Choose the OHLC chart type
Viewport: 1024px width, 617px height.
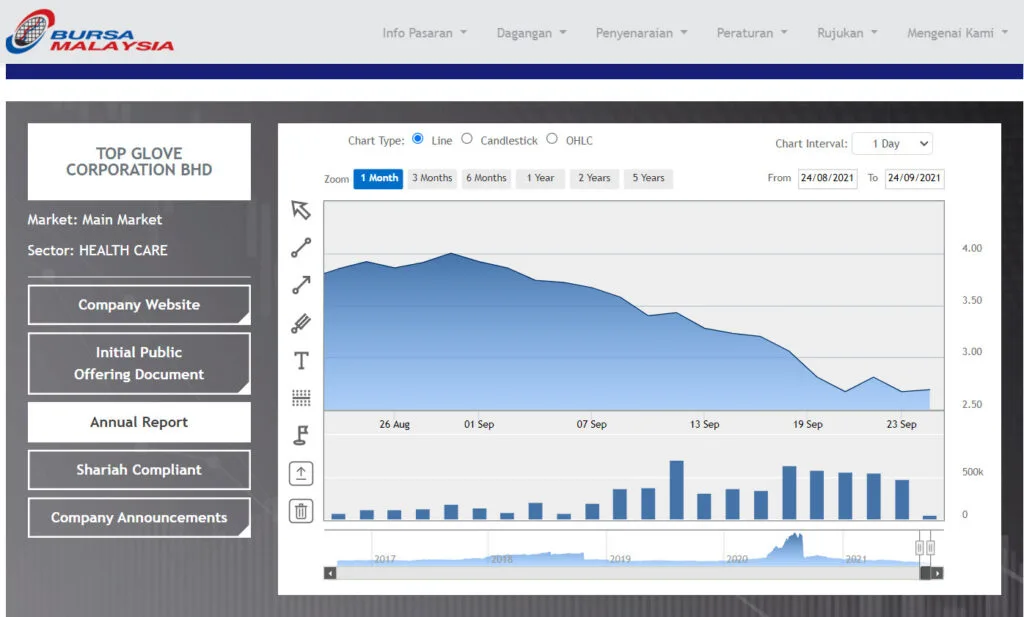552,140
